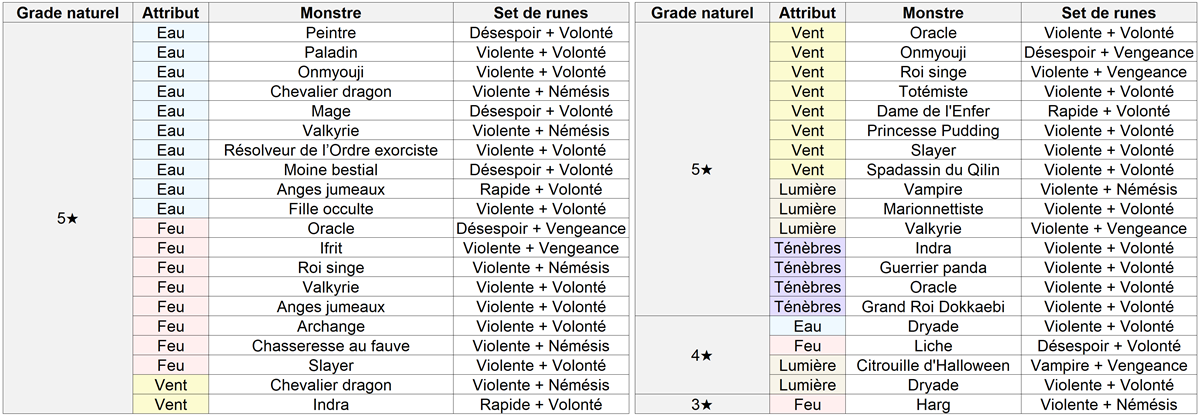
Task: Select the Dame de l'Enfer cell
Action: click(933, 111)
